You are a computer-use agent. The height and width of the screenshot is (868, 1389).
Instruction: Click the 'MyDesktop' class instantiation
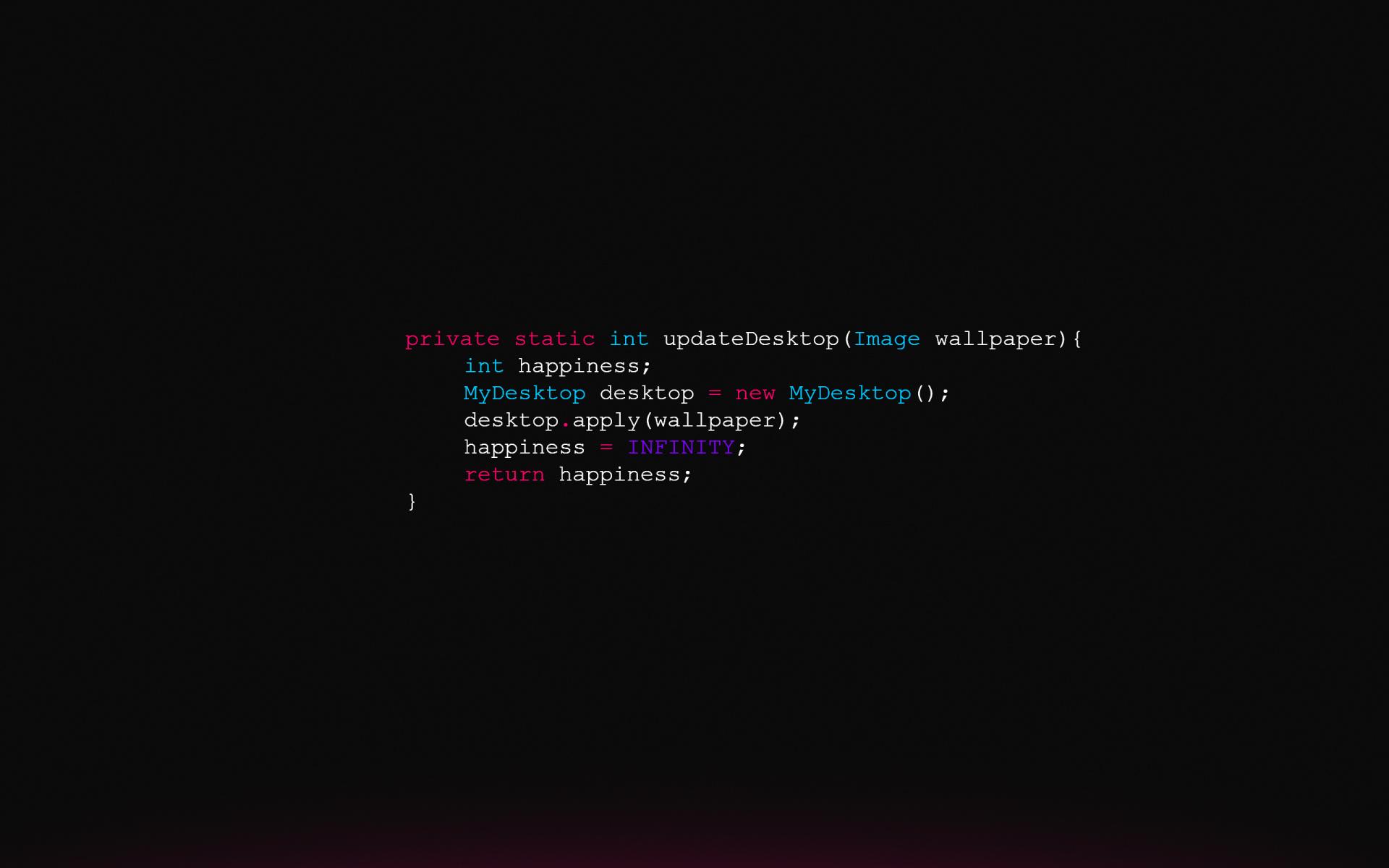848,393
